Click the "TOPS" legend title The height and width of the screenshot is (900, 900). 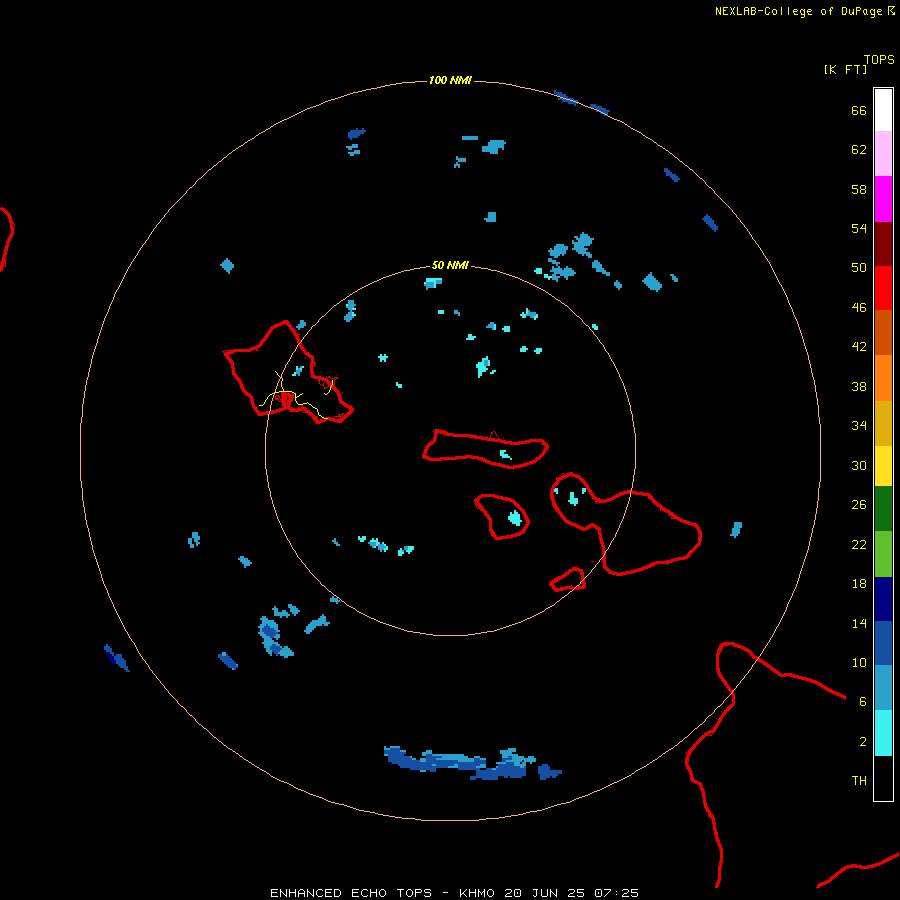point(879,59)
